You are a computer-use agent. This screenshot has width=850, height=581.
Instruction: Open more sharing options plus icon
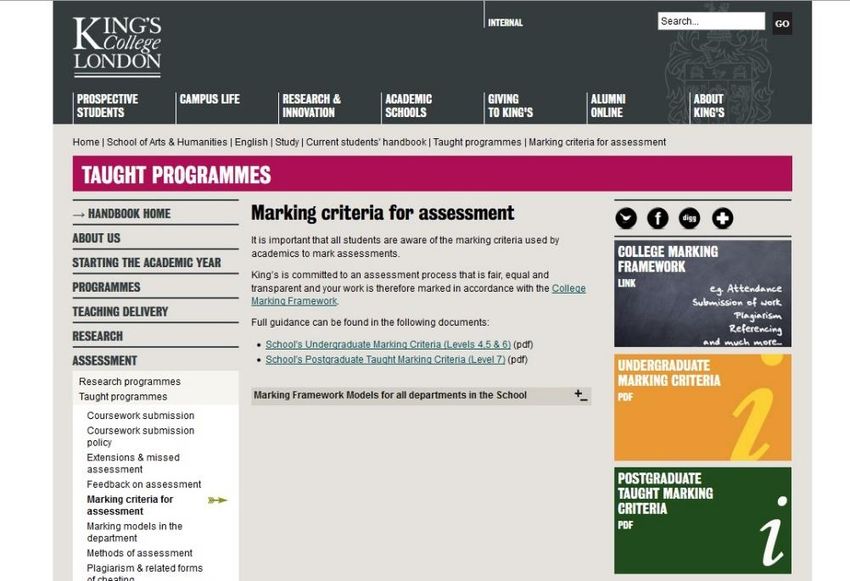[x=722, y=218]
